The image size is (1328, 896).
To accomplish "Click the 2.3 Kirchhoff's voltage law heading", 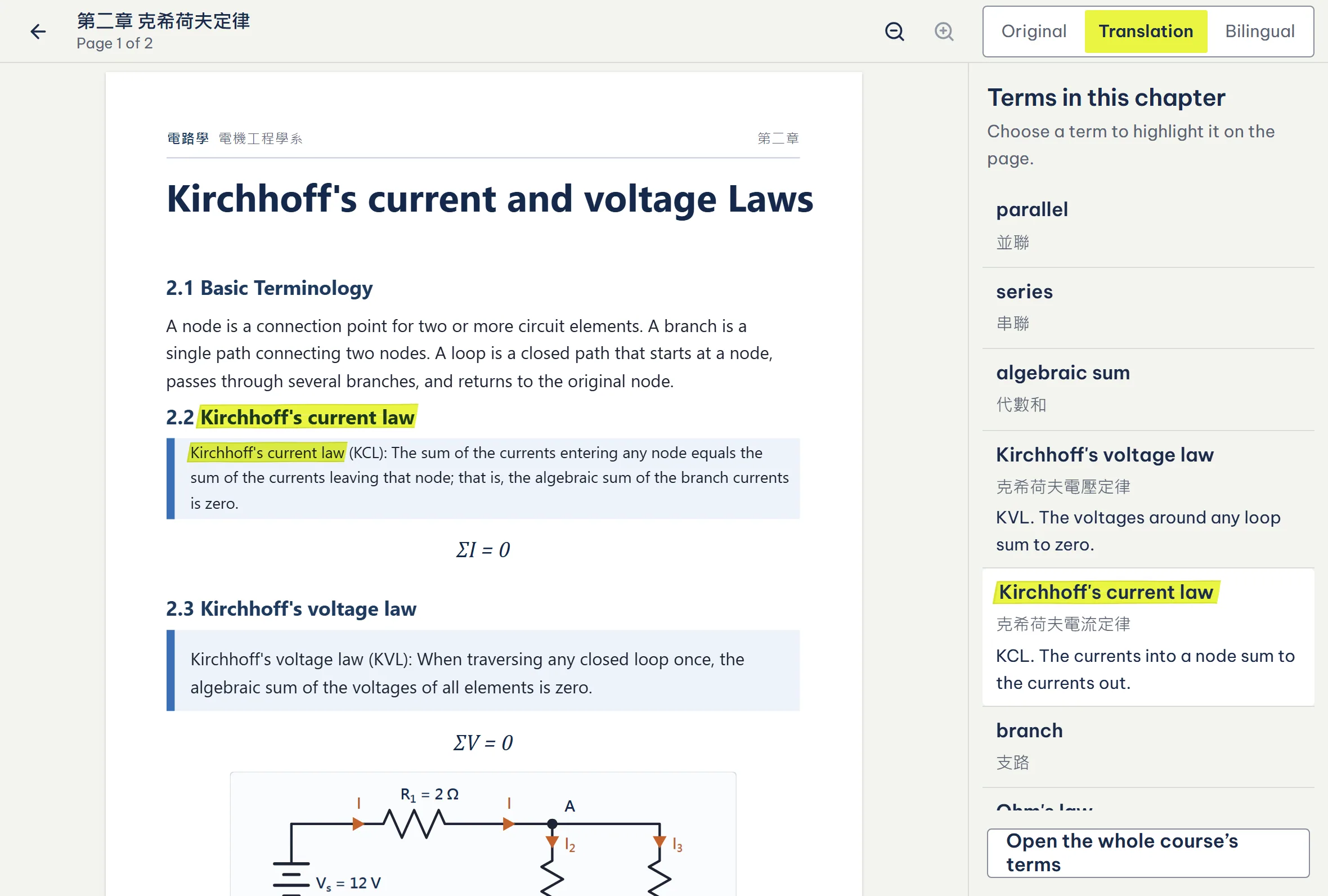I will [291, 609].
